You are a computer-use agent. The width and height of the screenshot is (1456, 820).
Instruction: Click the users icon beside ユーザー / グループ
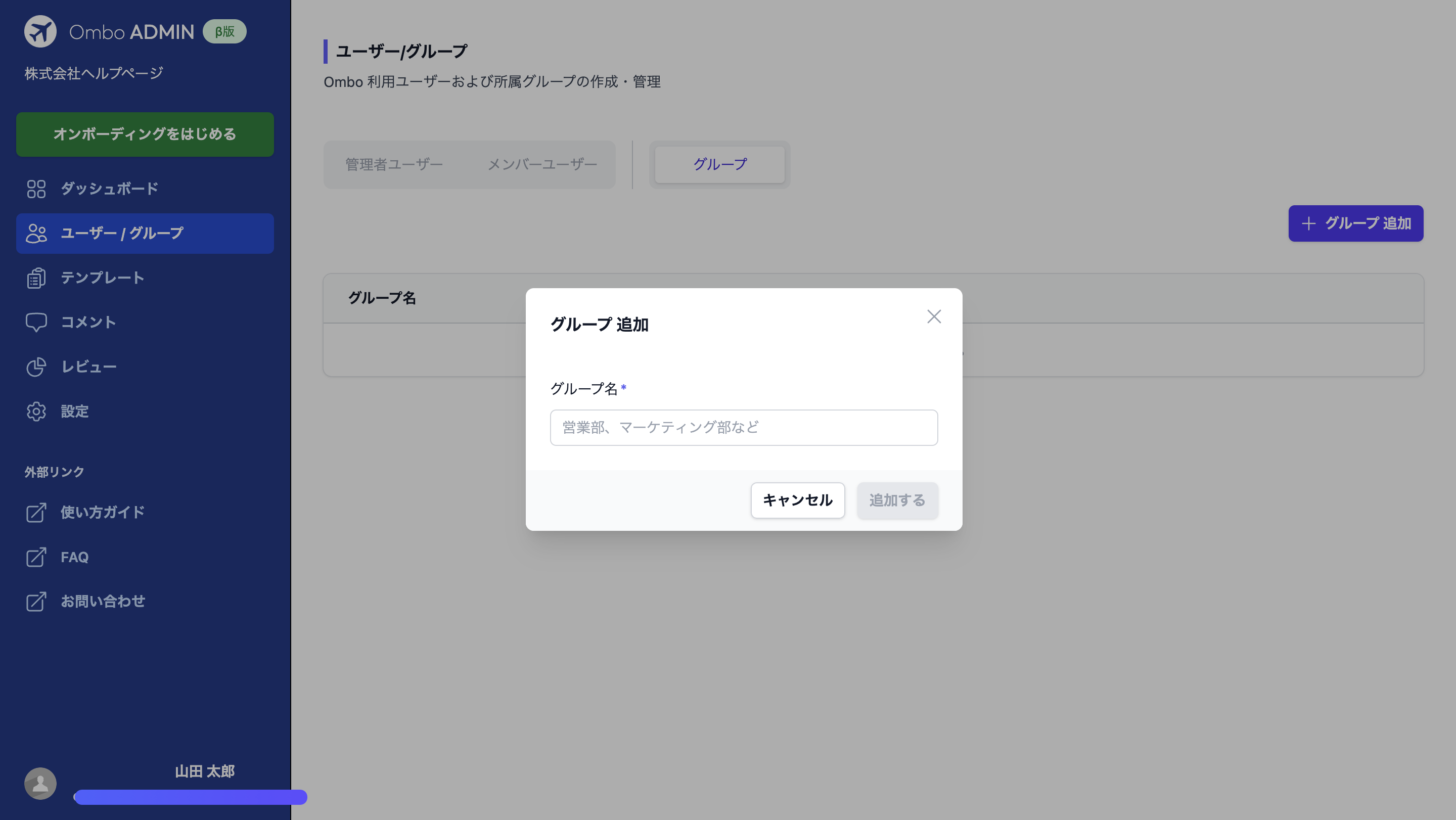point(36,234)
